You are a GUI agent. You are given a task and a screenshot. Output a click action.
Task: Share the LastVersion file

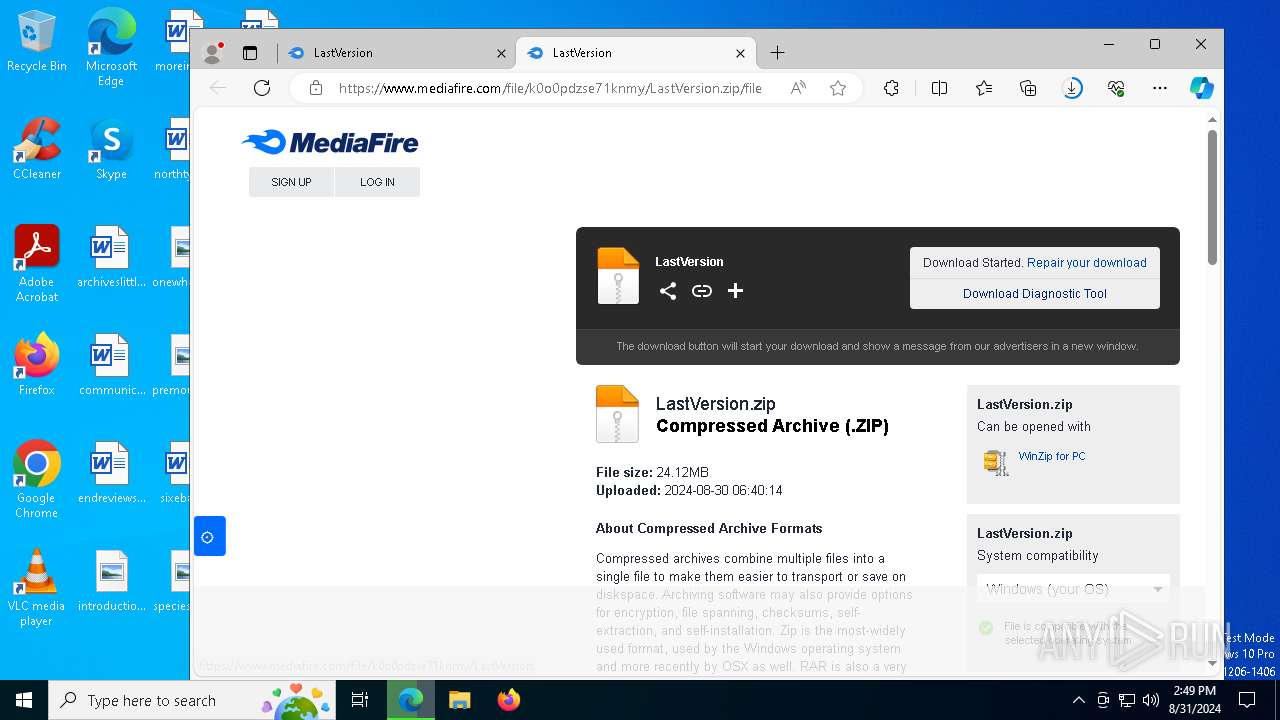668,291
